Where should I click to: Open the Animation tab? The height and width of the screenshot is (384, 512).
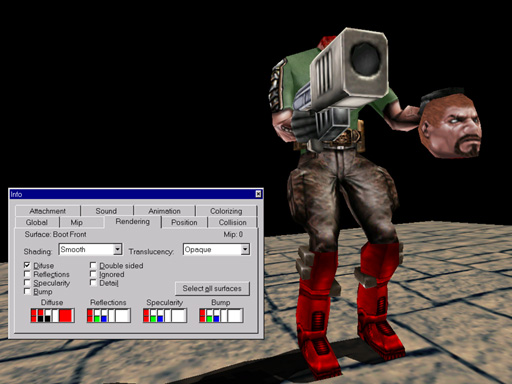tap(164, 211)
